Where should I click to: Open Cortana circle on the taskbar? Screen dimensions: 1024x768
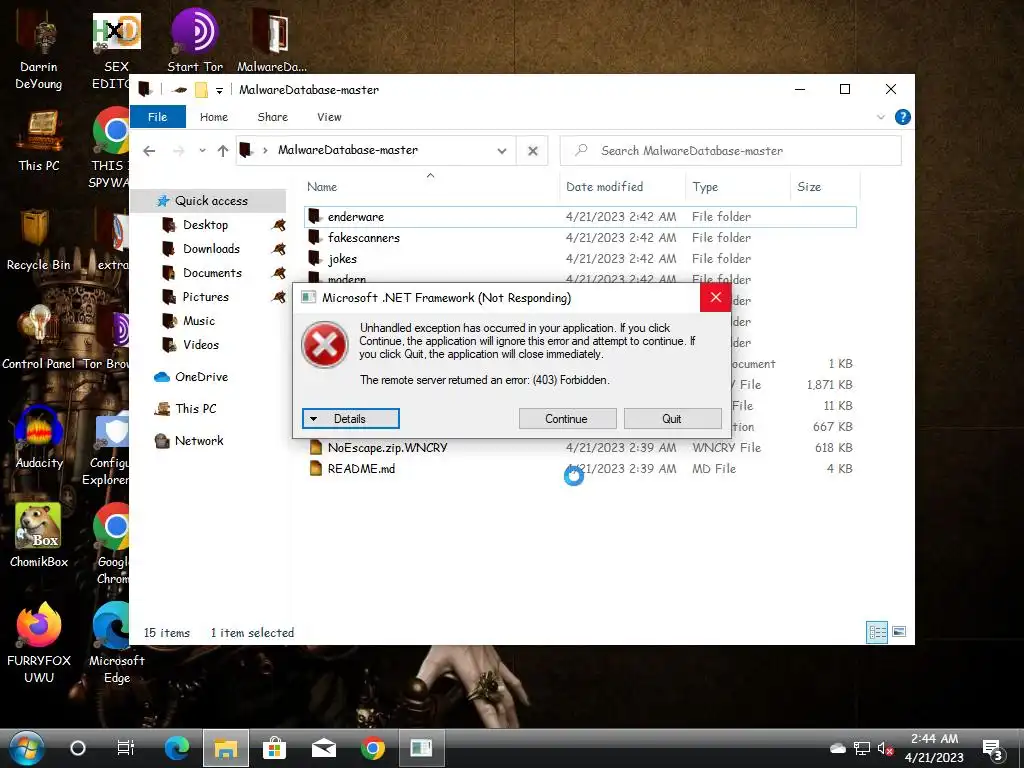click(78, 748)
